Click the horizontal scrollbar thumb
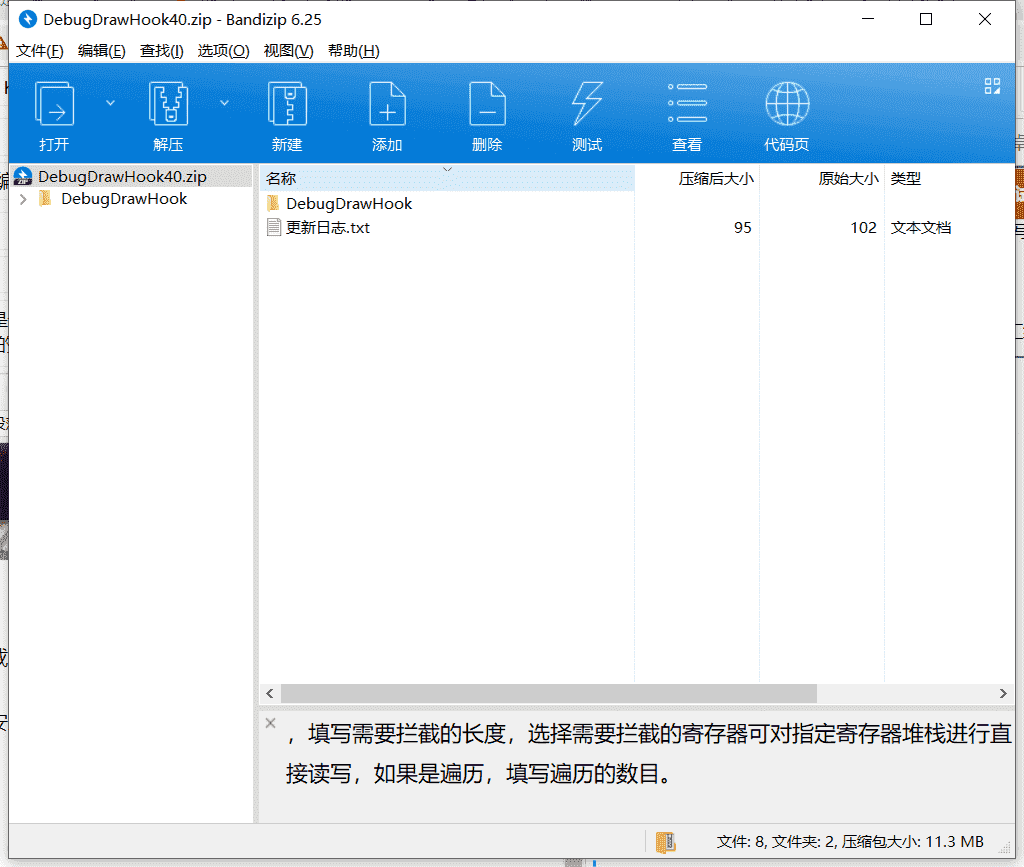The height and width of the screenshot is (867, 1024). click(x=549, y=693)
